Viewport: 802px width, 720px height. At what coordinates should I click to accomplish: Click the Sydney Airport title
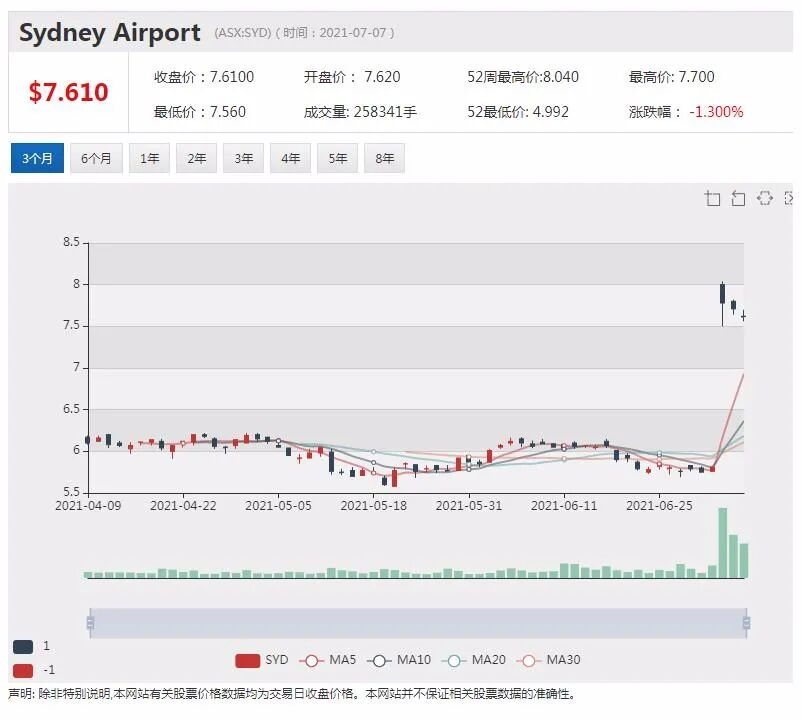(109, 33)
